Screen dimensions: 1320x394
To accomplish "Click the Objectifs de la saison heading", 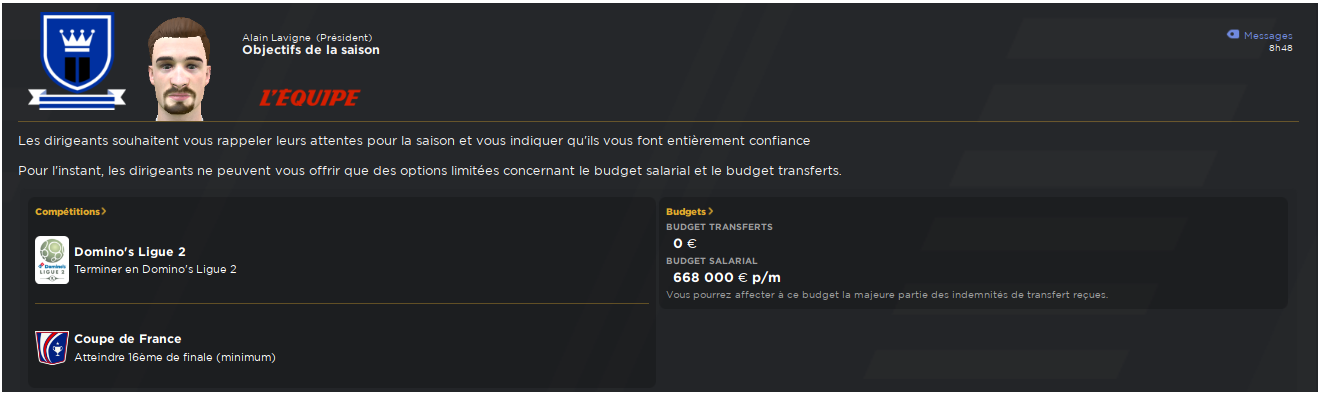I will point(311,50).
